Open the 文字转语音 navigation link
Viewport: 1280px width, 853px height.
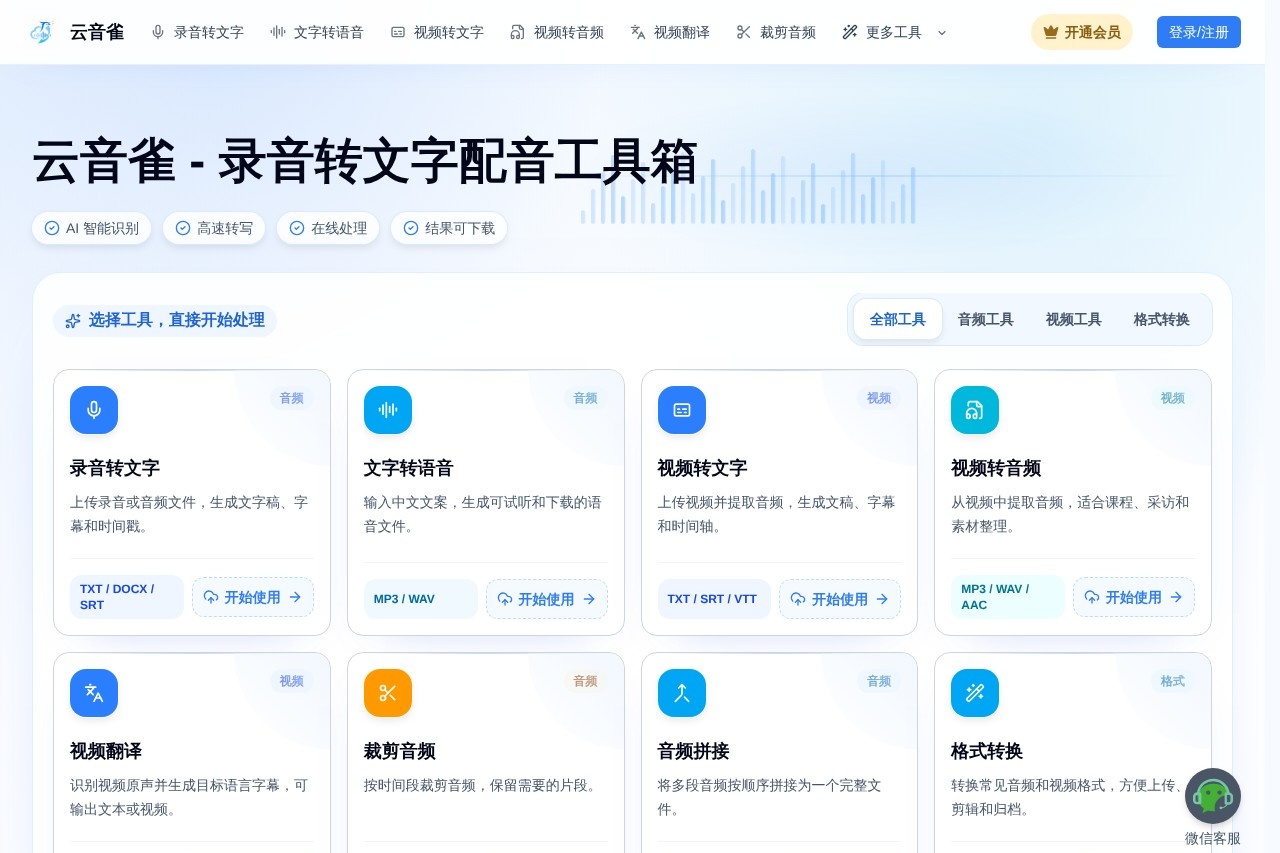point(317,32)
